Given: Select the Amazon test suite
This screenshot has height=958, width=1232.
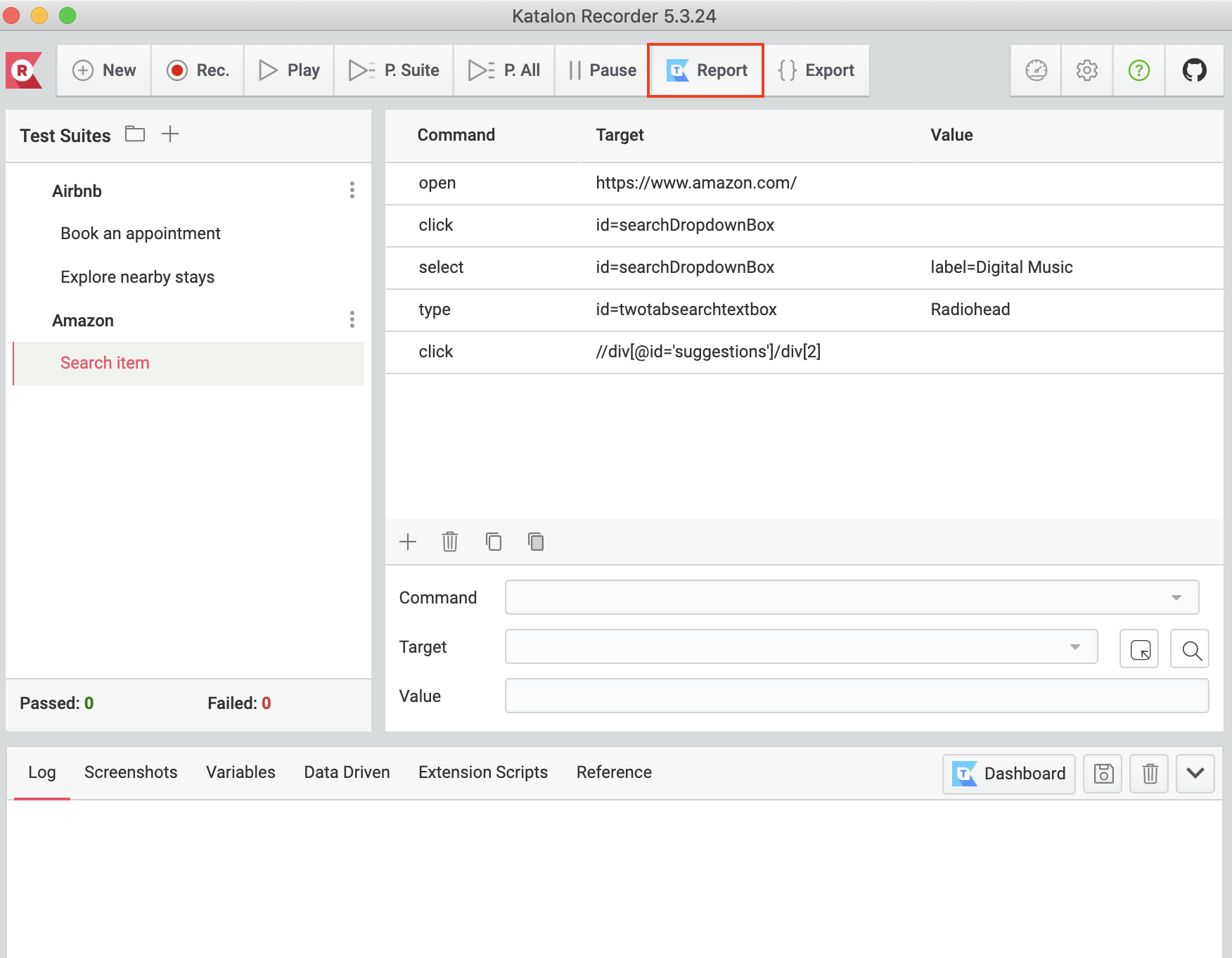Looking at the screenshot, I should click(83, 321).
